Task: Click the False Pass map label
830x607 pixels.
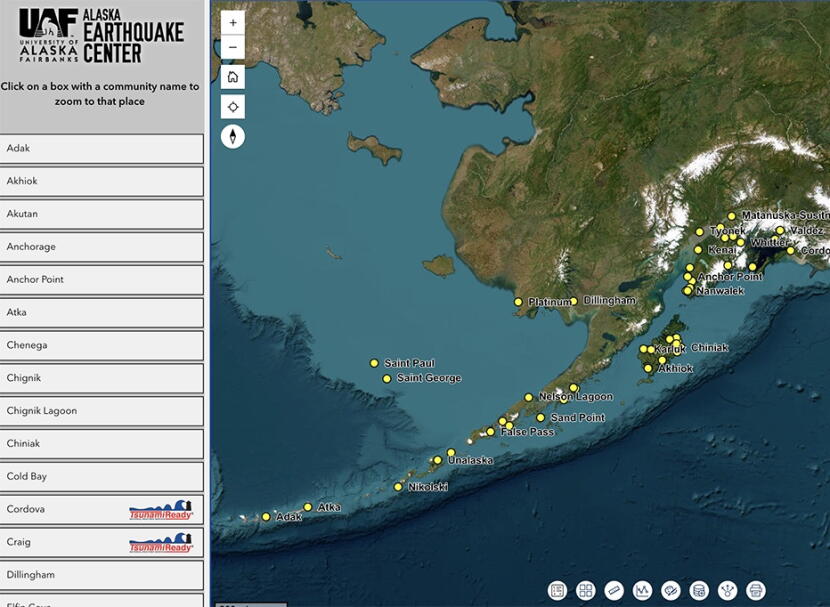Action: click(x=528, y=432)
